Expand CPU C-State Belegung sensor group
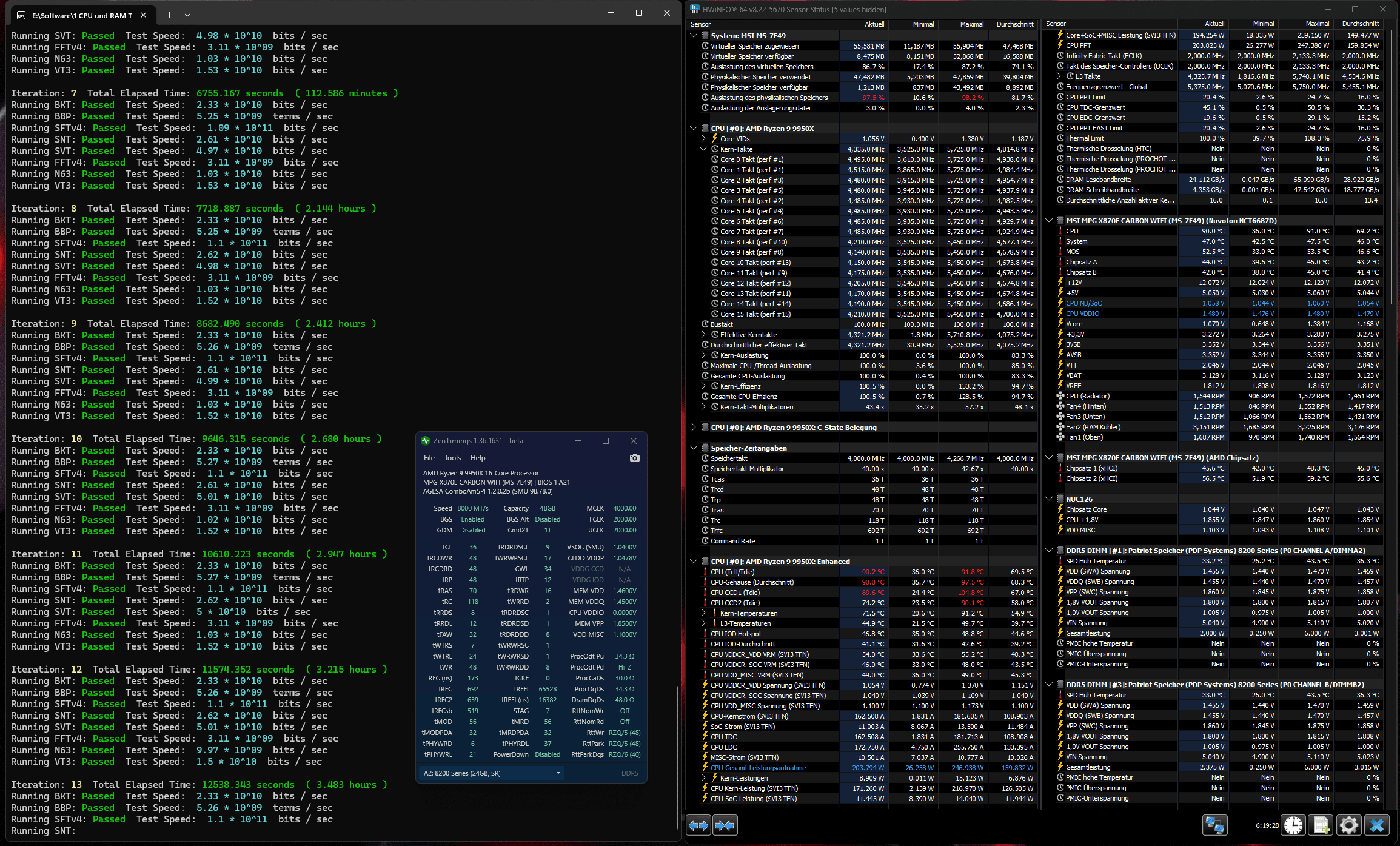Screen dimensions: 1400x846 [694, 428]
